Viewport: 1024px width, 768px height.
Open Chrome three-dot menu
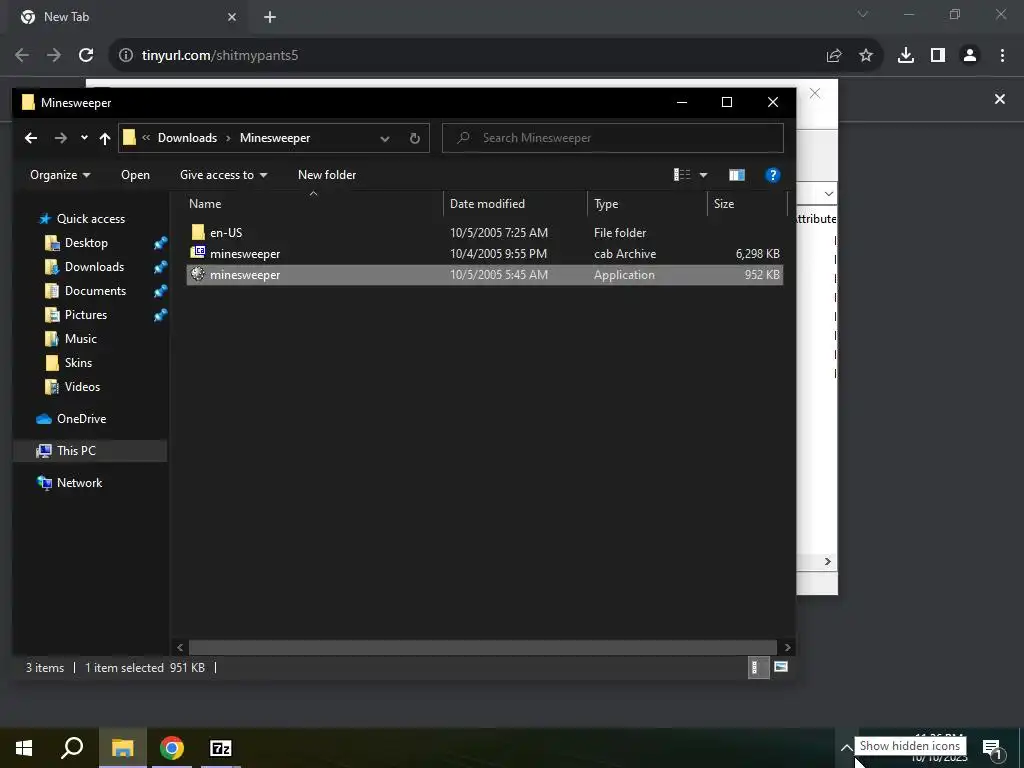1002,56
